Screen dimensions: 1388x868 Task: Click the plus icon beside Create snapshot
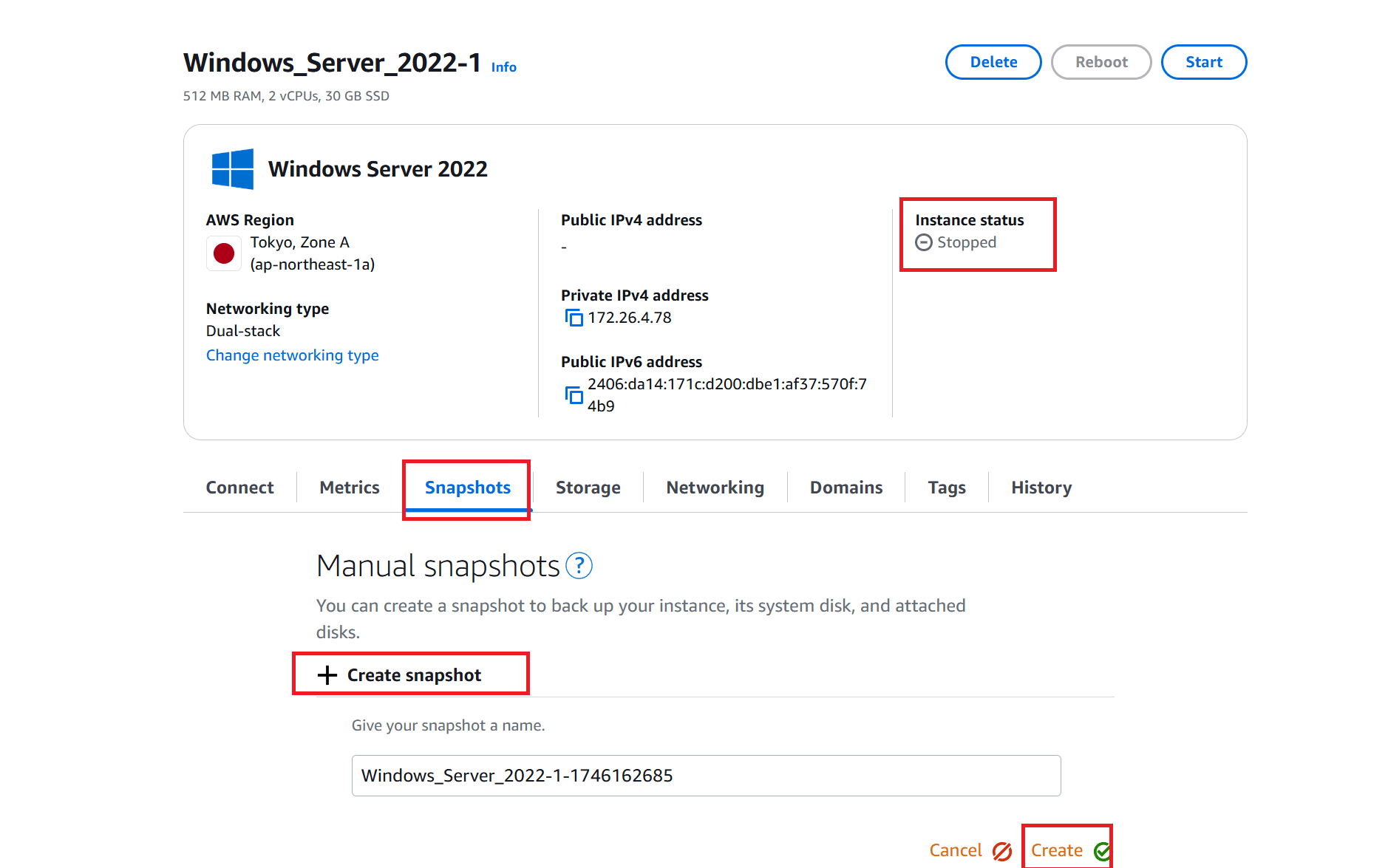327,675
